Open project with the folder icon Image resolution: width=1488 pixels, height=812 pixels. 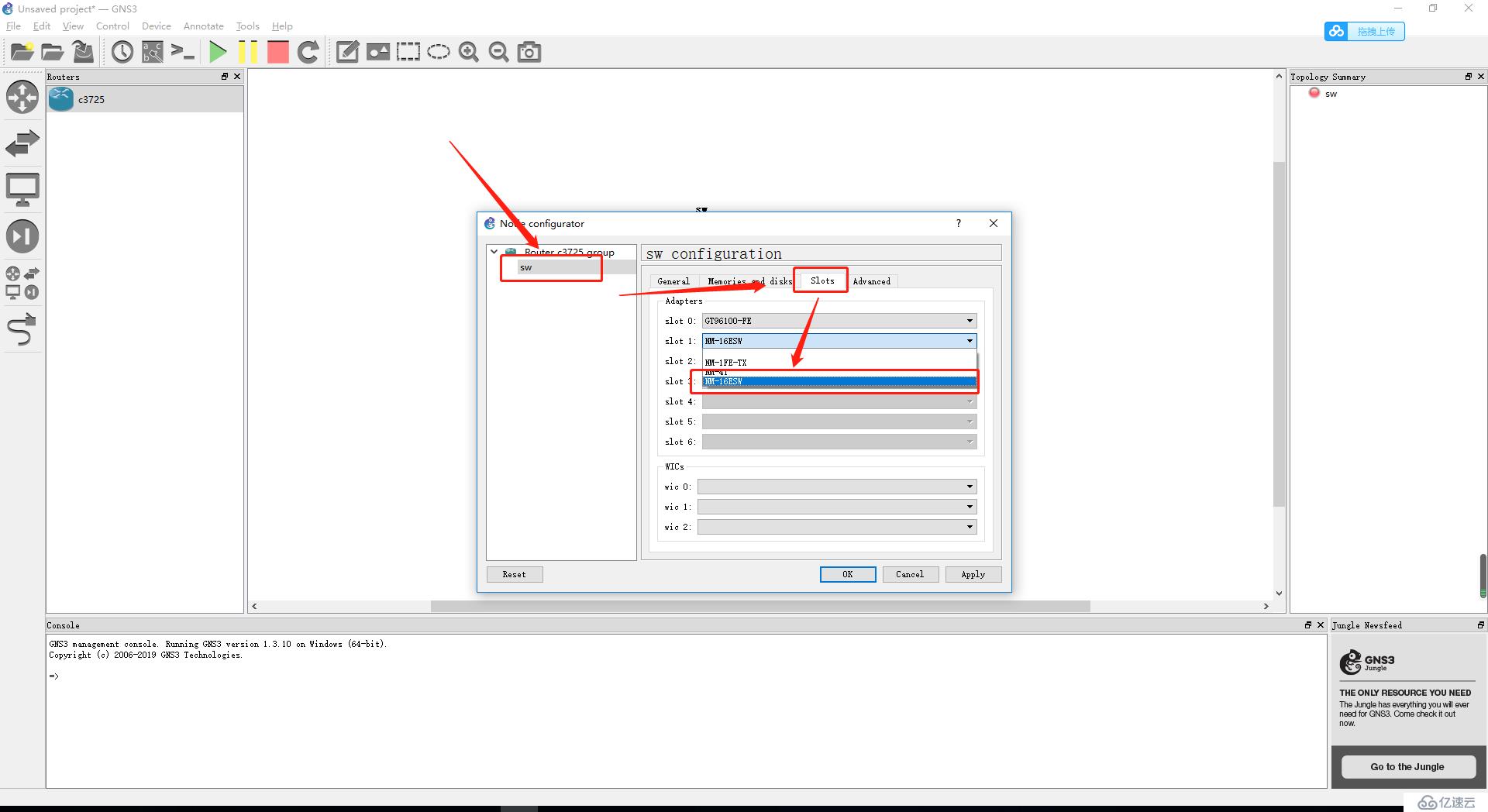[52, 52]
